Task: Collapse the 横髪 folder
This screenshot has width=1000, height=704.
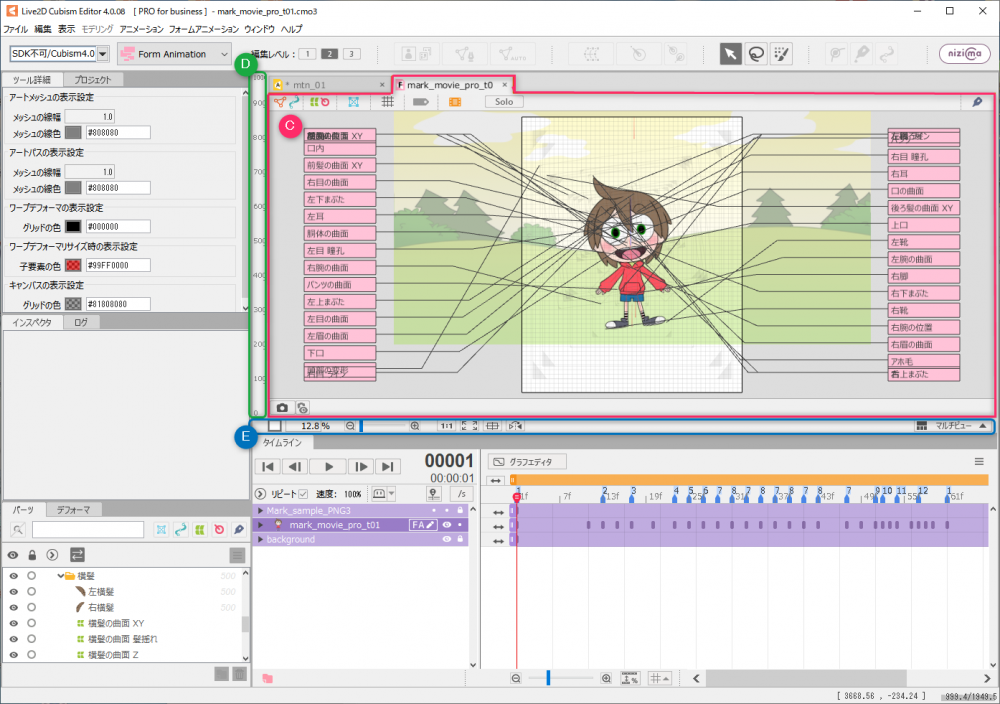Action: [61, 576]
